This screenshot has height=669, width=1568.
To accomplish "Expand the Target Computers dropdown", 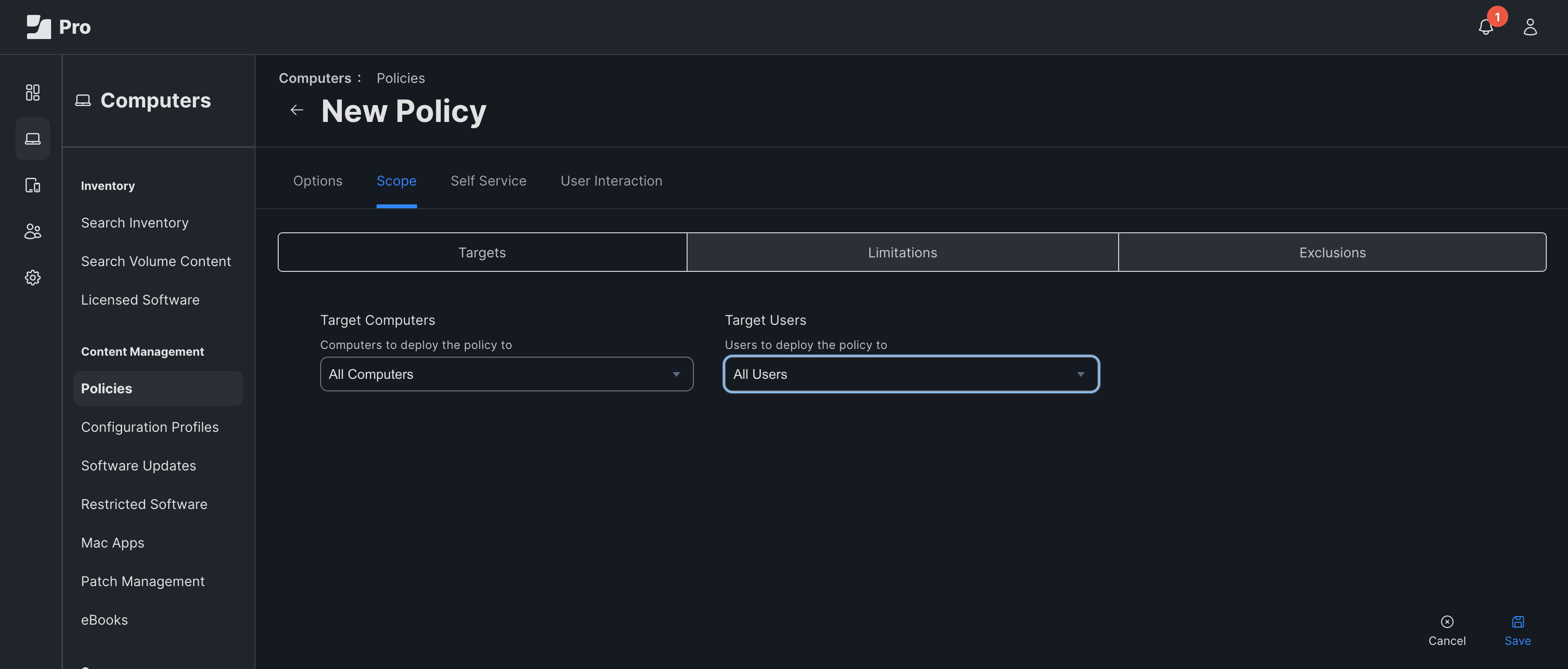I will (505, 374).
